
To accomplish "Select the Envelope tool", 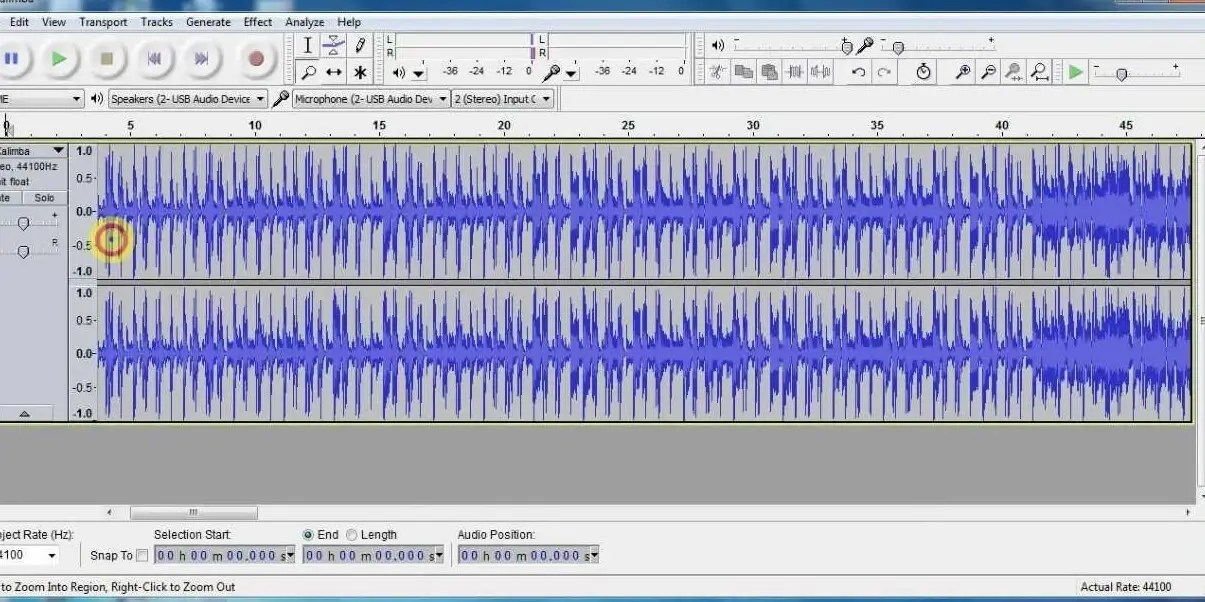I will 333,45.
